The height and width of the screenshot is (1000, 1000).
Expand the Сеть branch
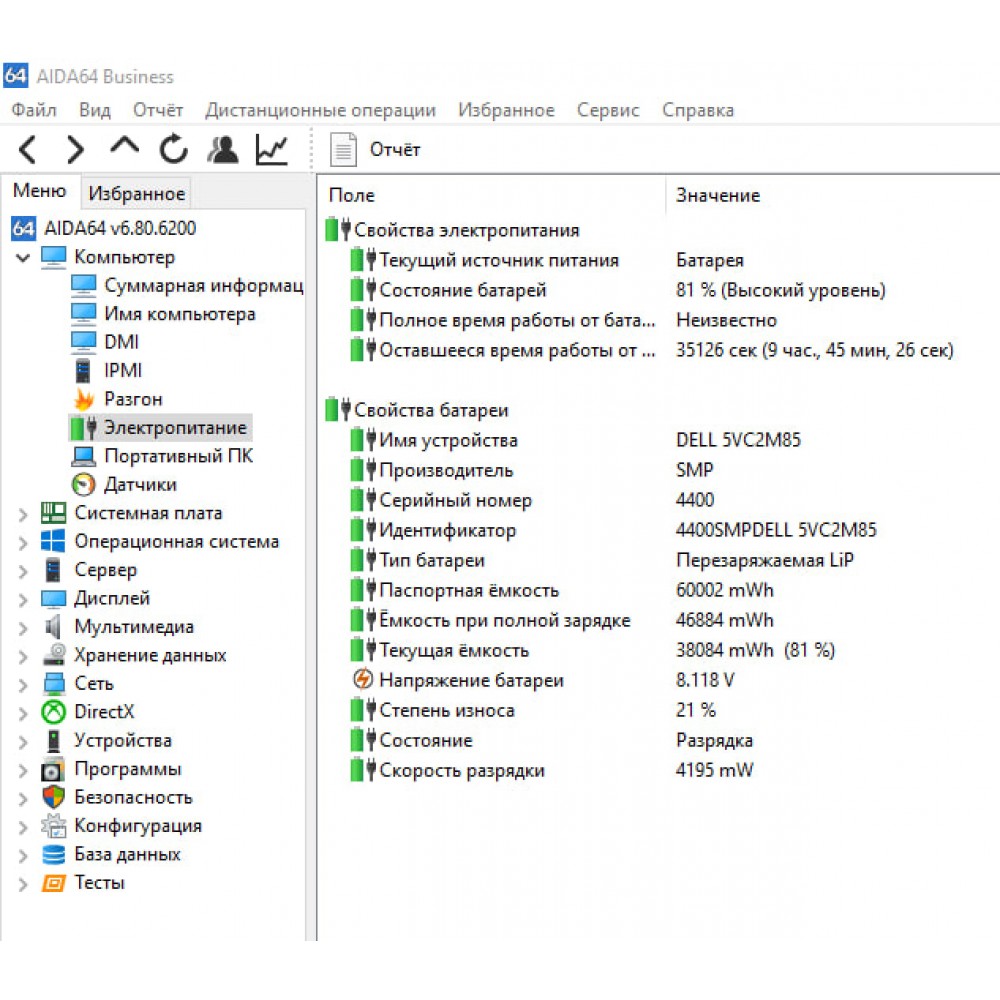[23, 684]
